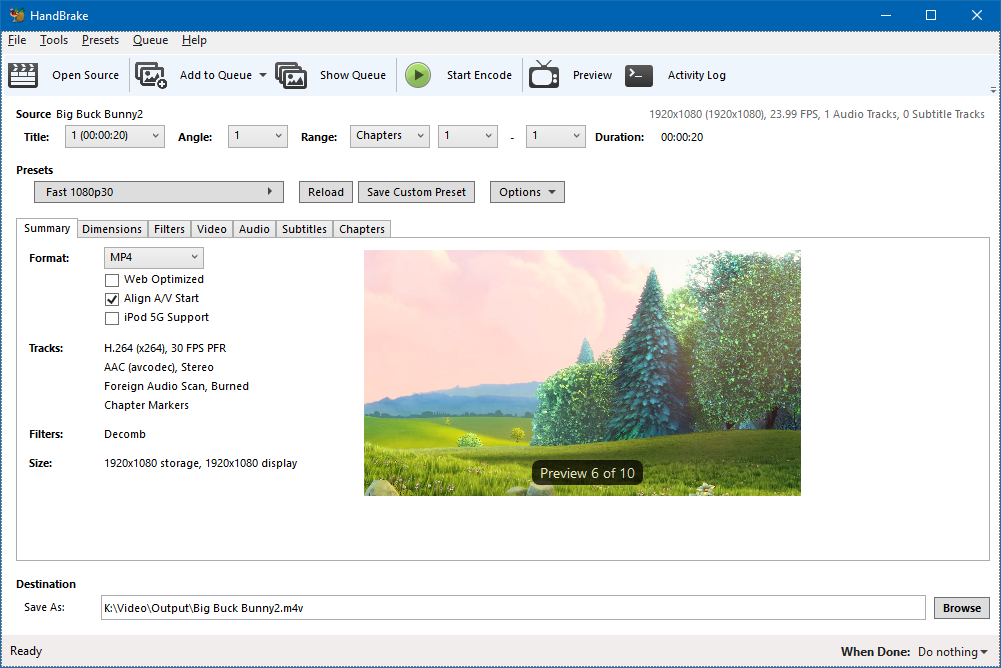This screenshot has height=668, width=1001.
Task: Open the Tools menu
Action: pyautogui.click(x=54, y=40)
